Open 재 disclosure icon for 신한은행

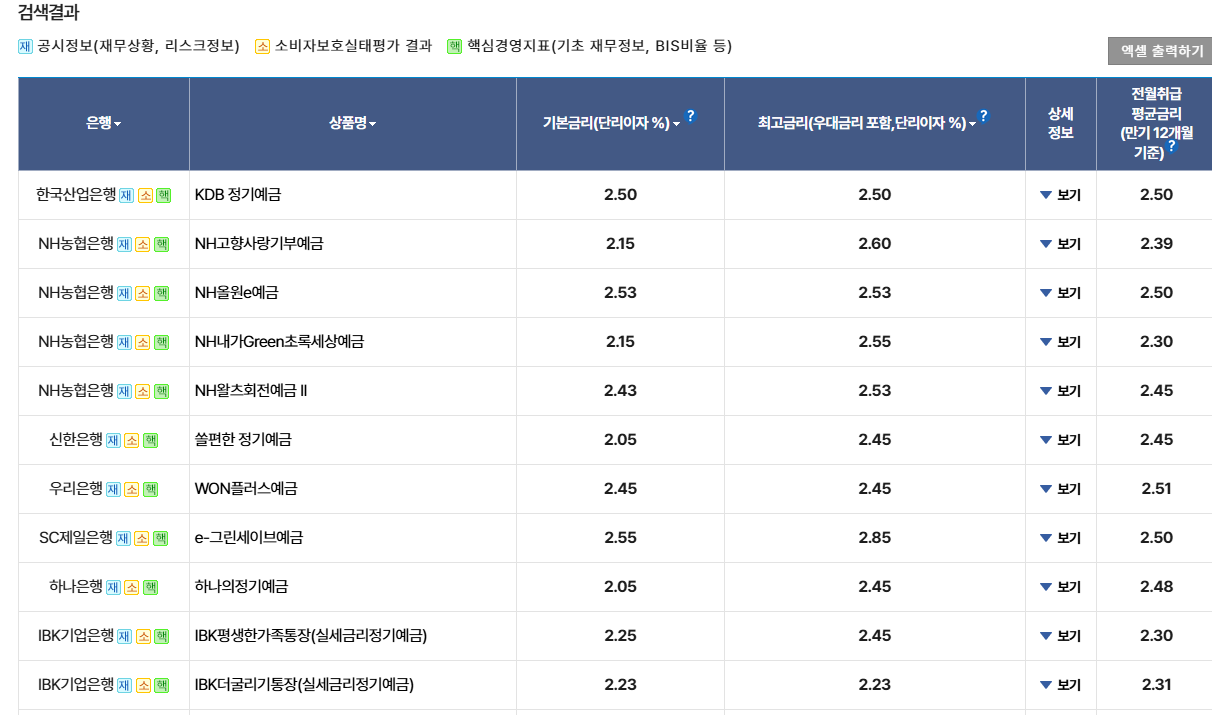[x=113, y=441]
